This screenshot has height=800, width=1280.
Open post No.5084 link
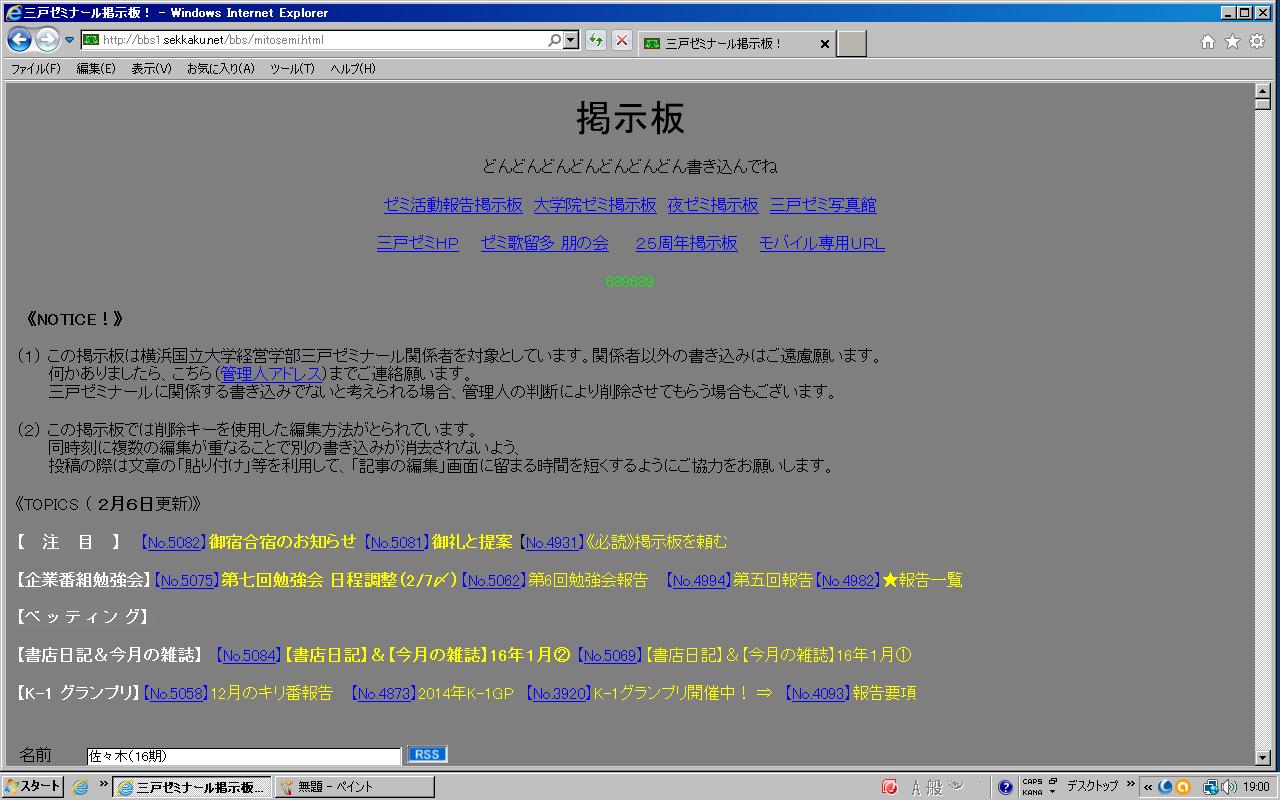click(x=249, y=656)
